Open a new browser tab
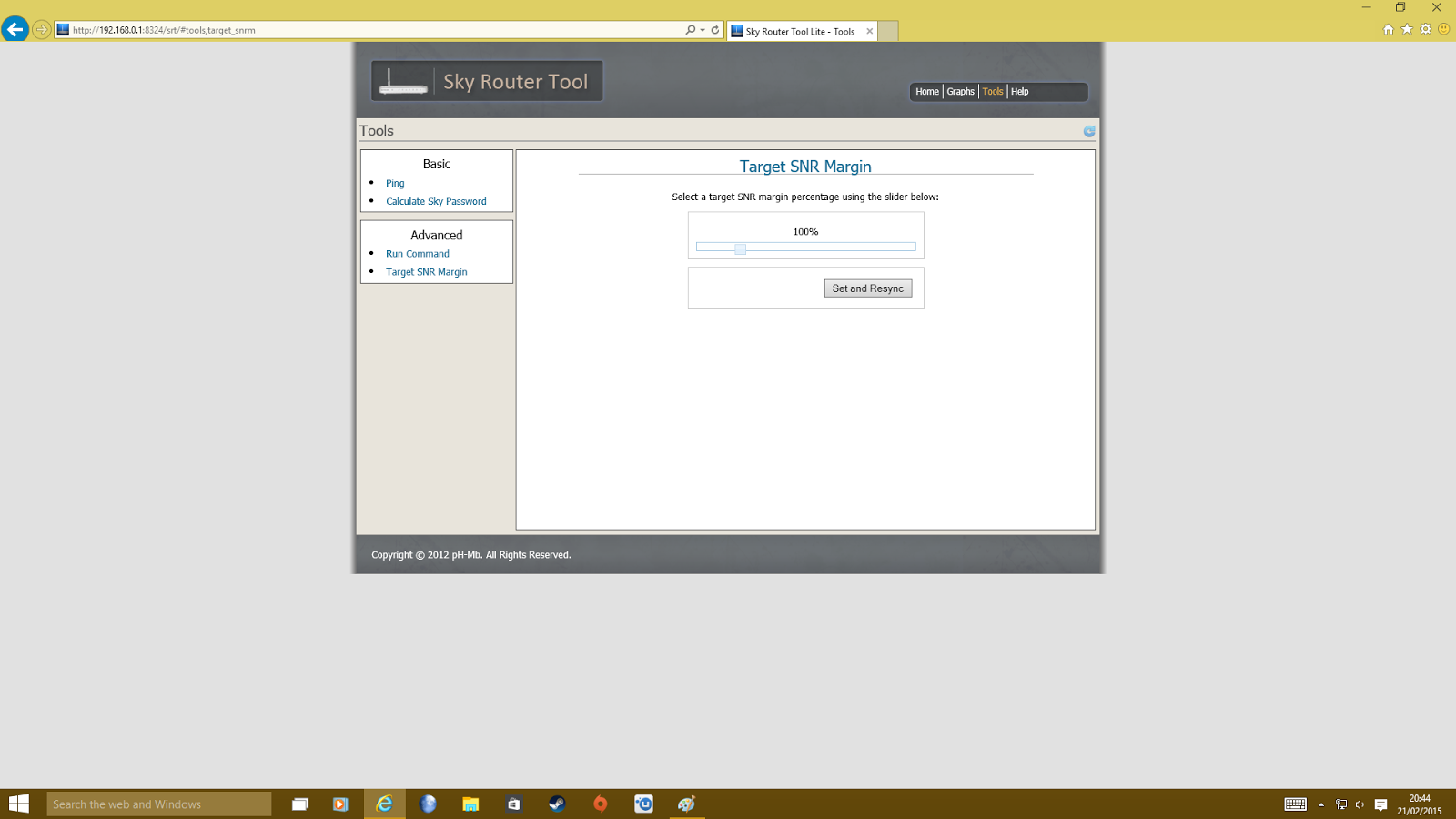The width and height of the screenshot is (1456, 819). point(888,31)
